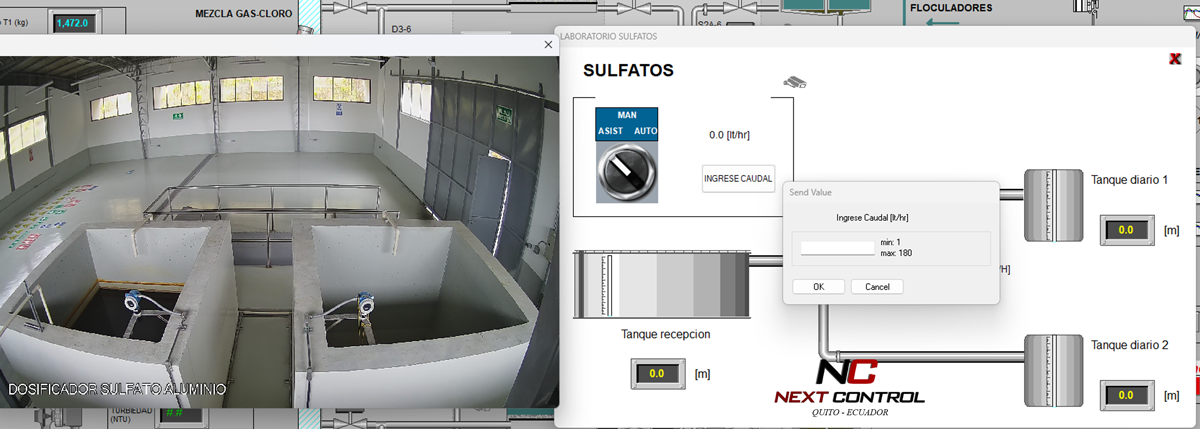The height and width of the screenshot is (429, 1200).
Task: Click the dosificador sulfato camera video
Action: click(278, 230)
